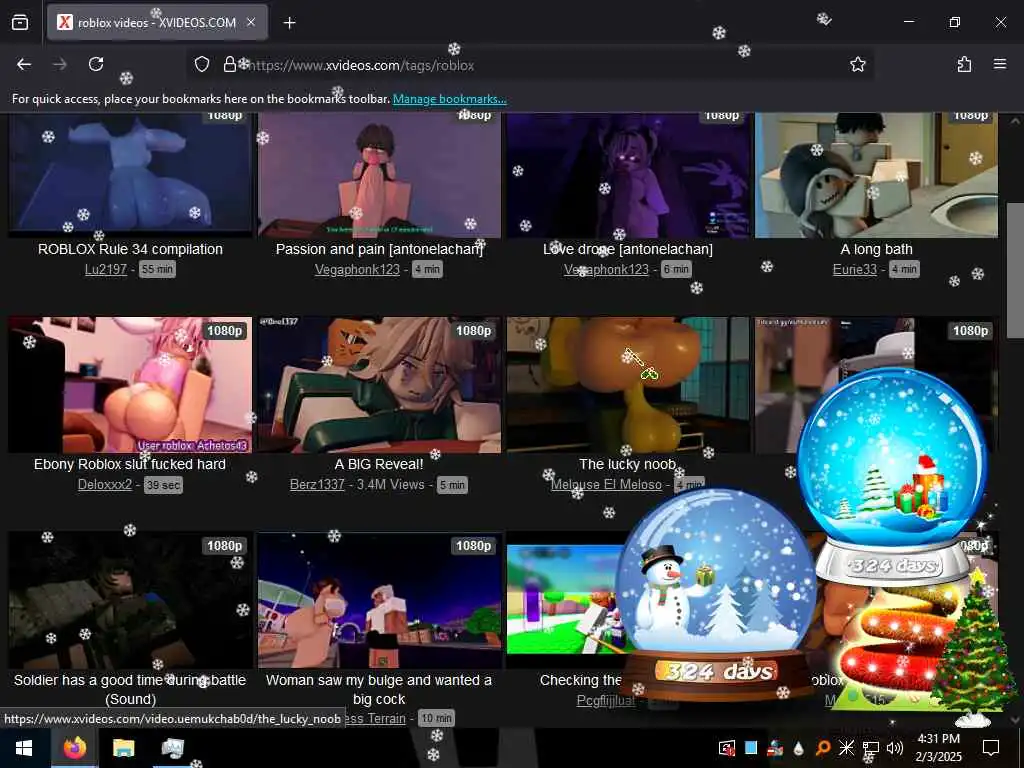Open the Windows Start menu
This screenshot has height=768, width=1024.
pos(24,748)
